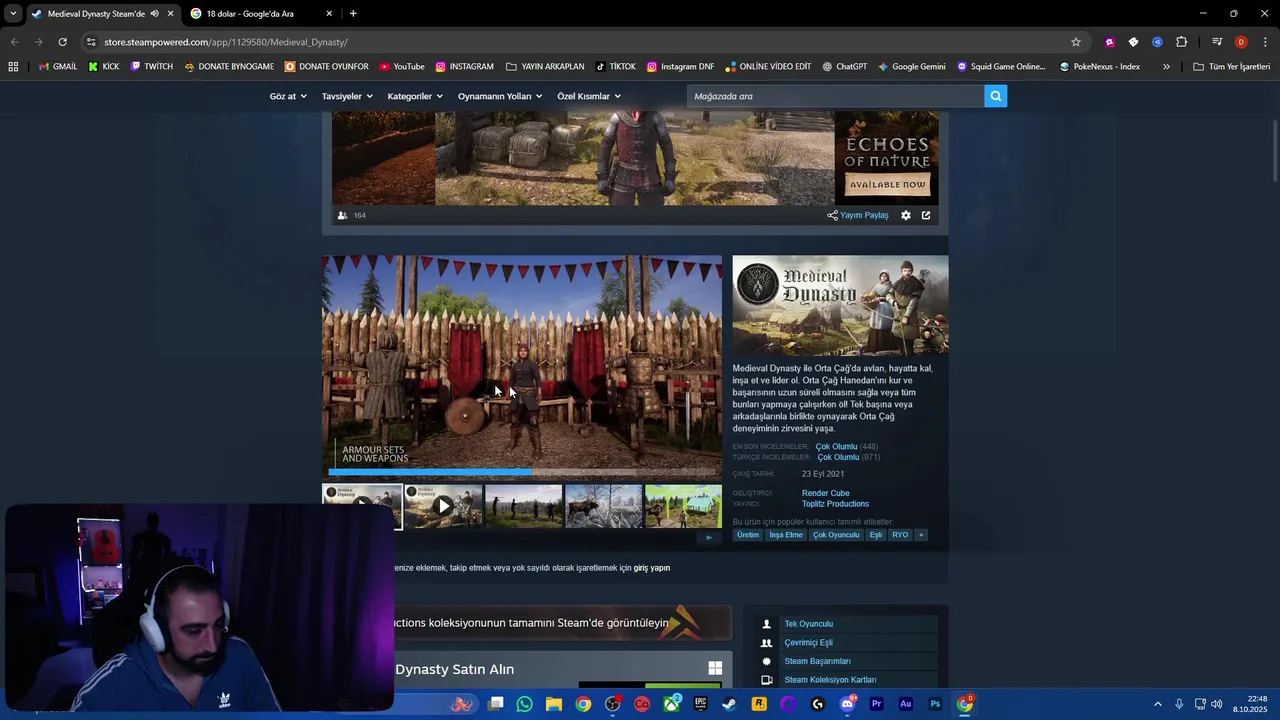Expand more tags with plus button
This screenshot has width=1280, height=720.
tap(921, 535)
